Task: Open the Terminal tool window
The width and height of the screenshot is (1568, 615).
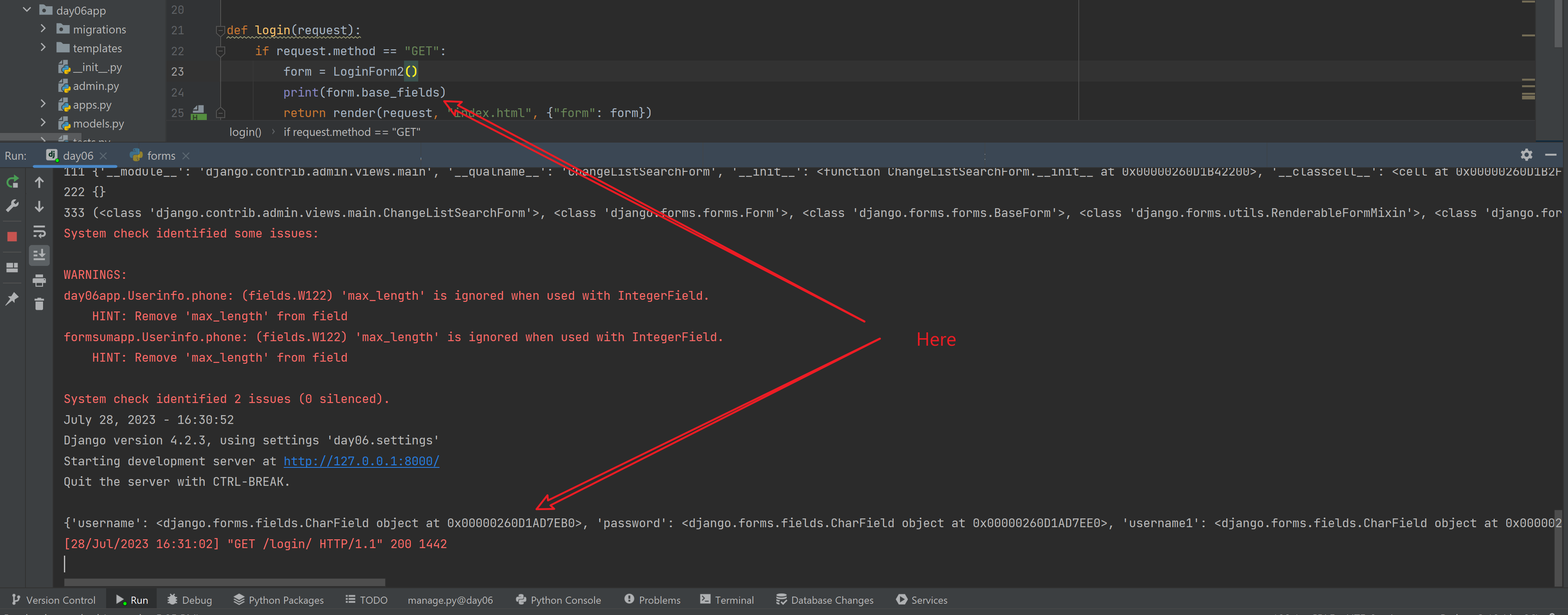Action: coord(727,600)
